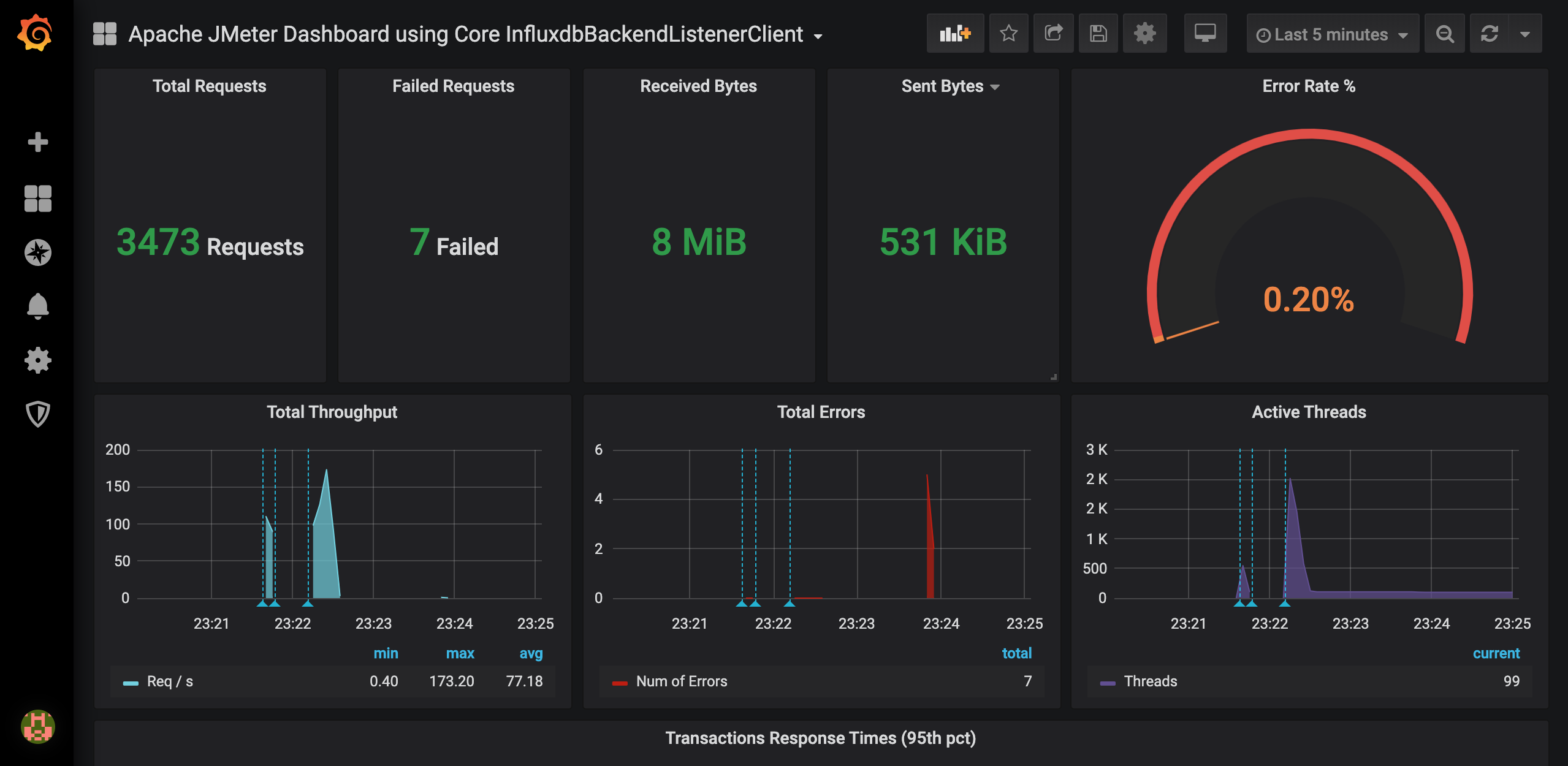Screen dimensions: 1568x766
Task: Open Configuration with the sidebar gear icon
Action: (38, 361)
